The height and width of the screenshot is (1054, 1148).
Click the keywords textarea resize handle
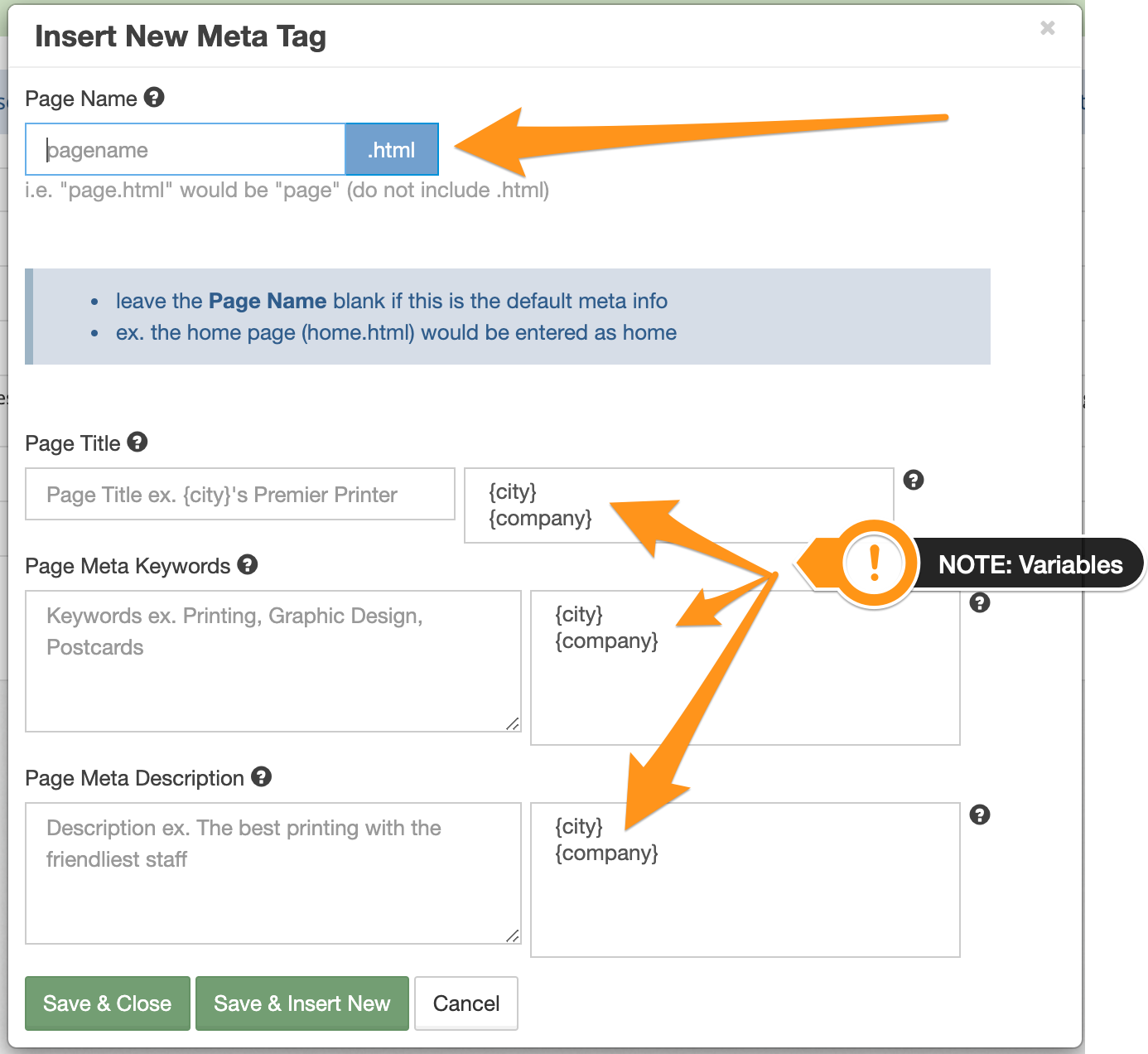pyautogui.click(x=513, y=723)
